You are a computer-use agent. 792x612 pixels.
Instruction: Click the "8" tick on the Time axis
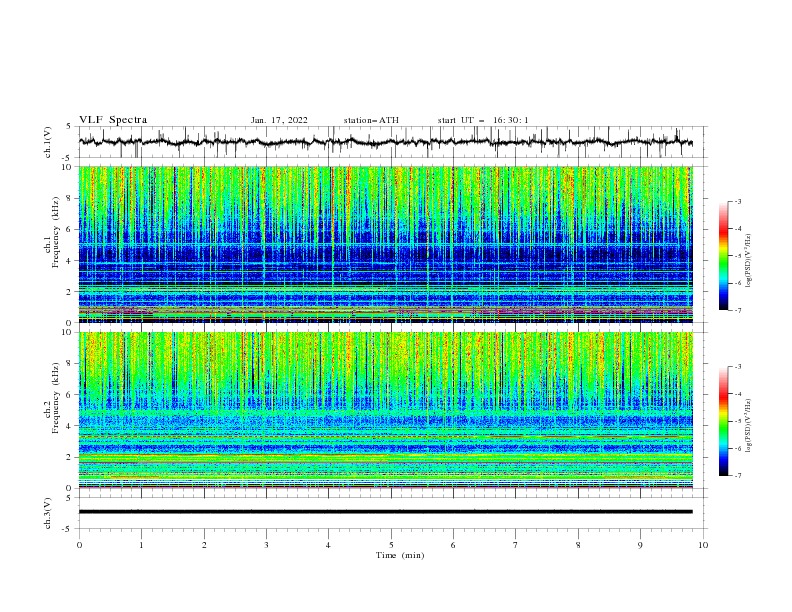[x=578, y=545]
